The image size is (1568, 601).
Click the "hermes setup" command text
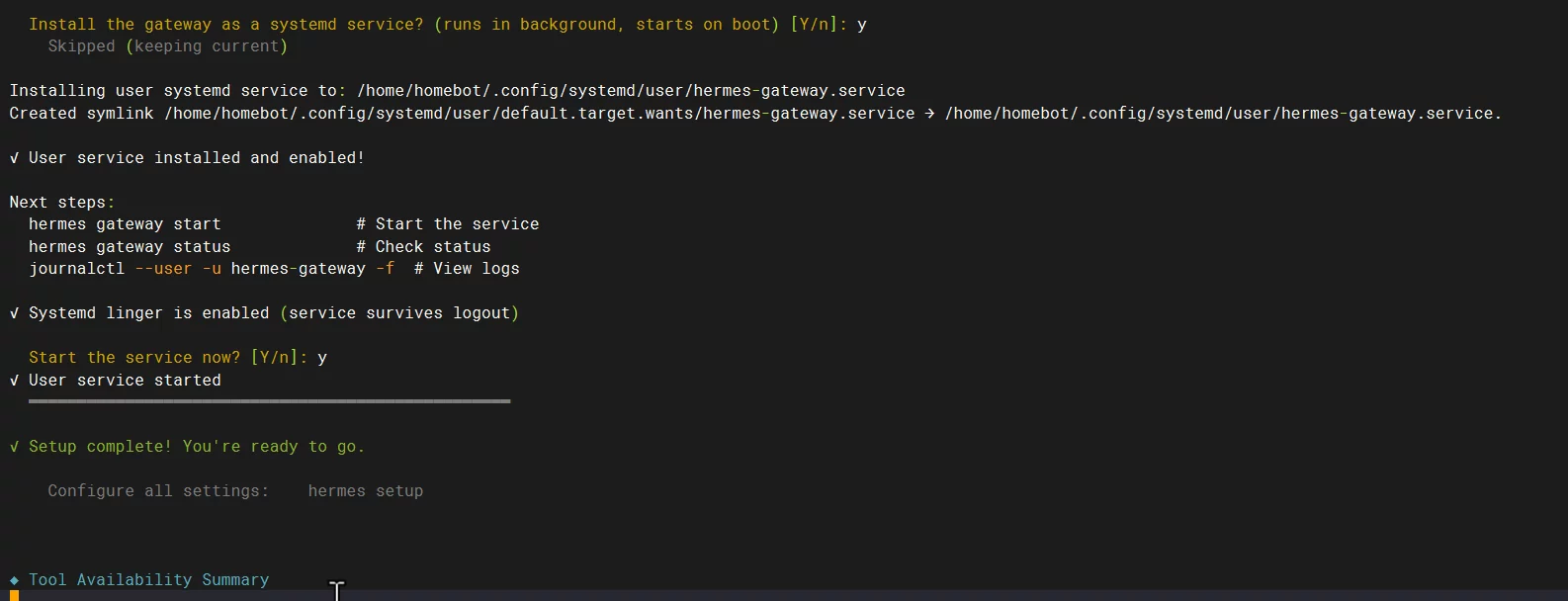click(365, 491)
